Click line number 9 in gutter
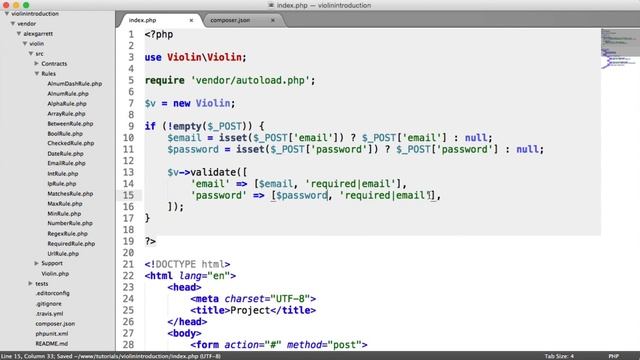The height and width of the screenshot is (360, 640). point(131,126)
